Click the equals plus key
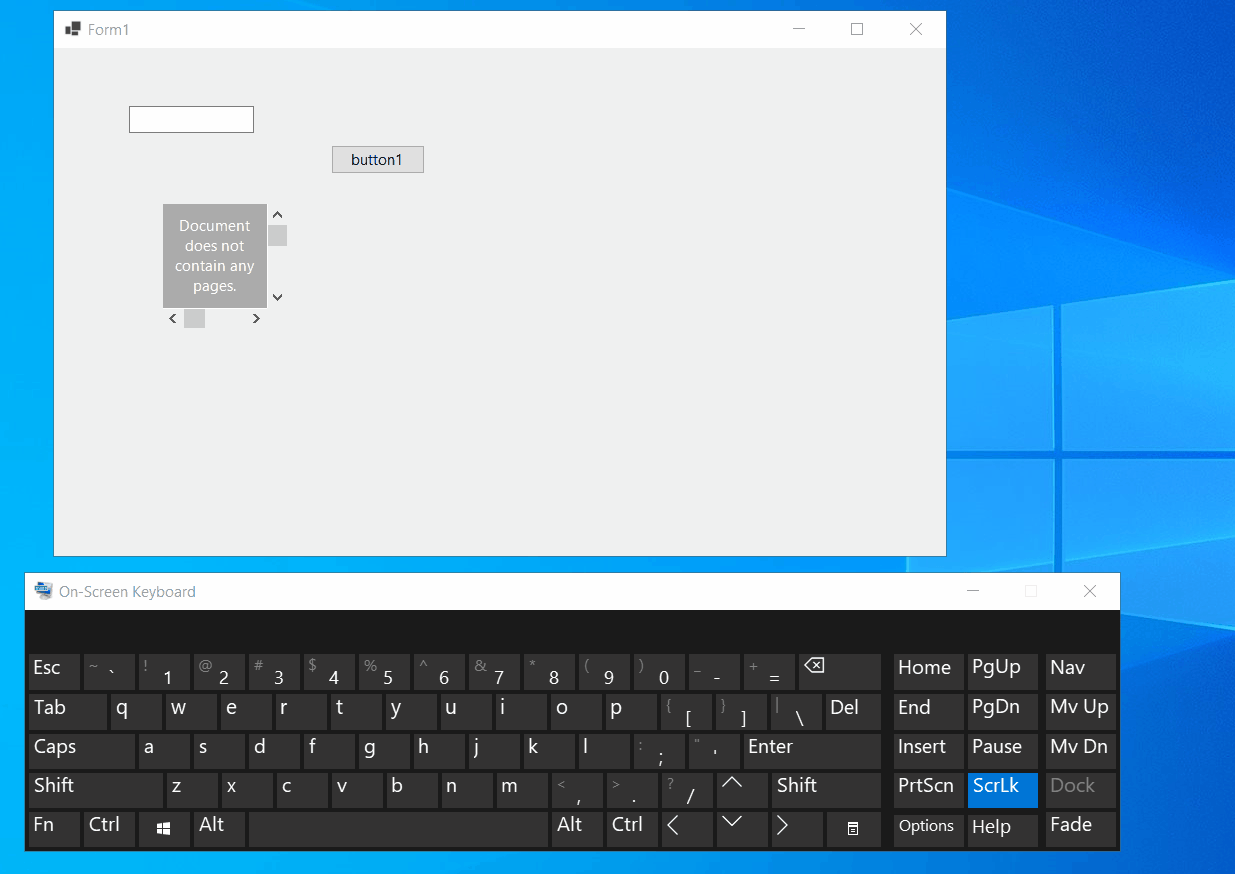The width and height of the screenshot is (1235, 874). [x=769, y=671]
